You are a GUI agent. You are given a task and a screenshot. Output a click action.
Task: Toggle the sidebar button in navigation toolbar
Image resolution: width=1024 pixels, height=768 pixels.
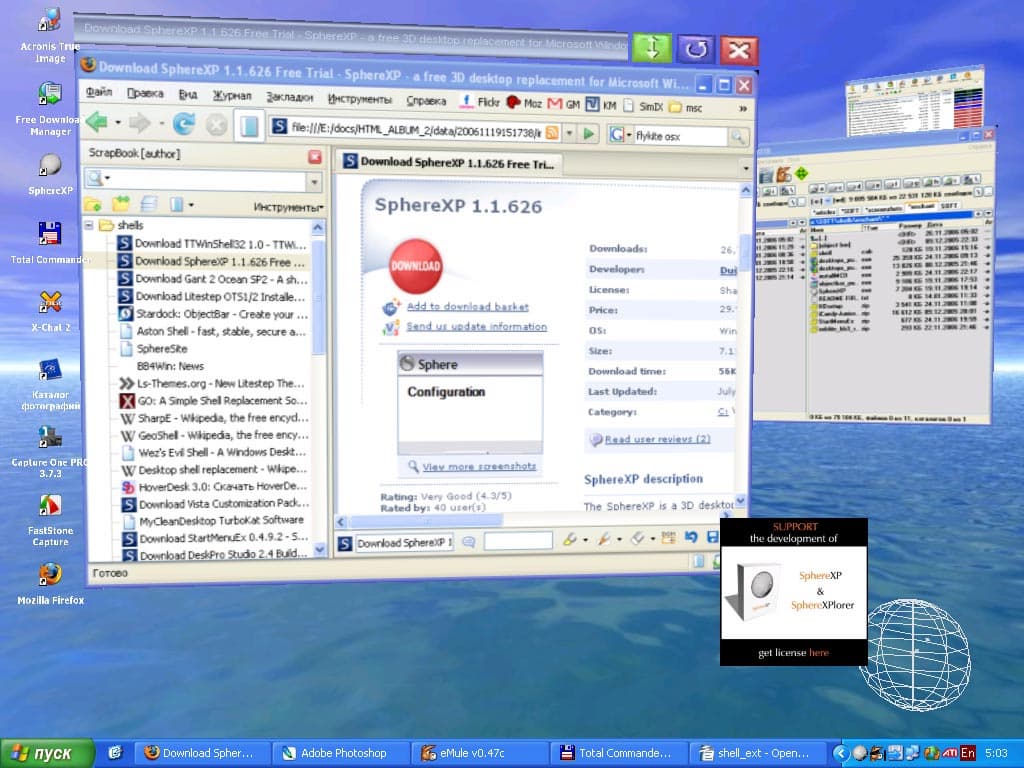pos(249,125)
